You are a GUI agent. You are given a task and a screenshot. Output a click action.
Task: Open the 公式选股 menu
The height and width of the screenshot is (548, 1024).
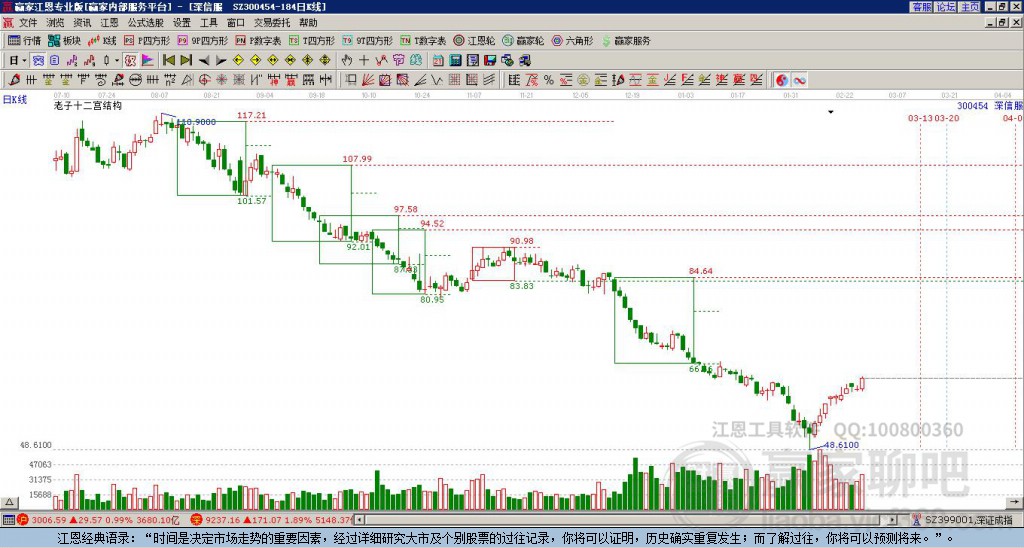click(x=145, y=23)
